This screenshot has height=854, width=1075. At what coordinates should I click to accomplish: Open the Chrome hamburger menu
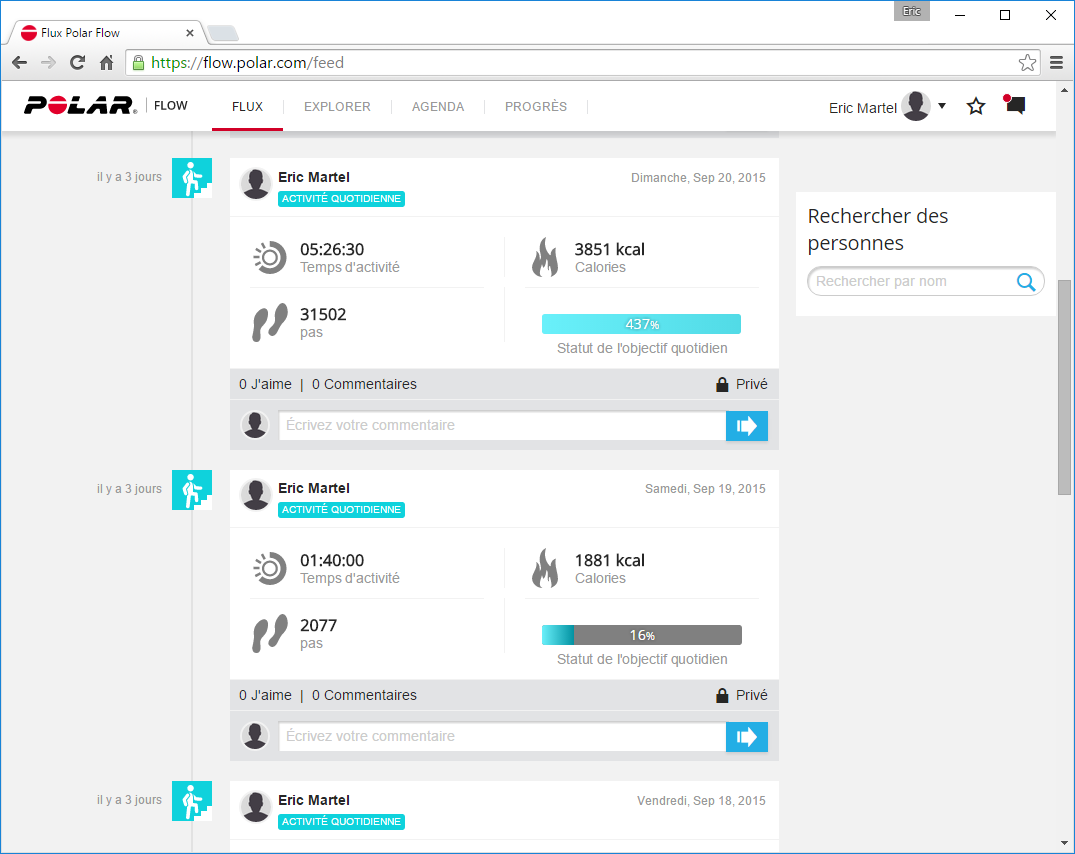1056,63
